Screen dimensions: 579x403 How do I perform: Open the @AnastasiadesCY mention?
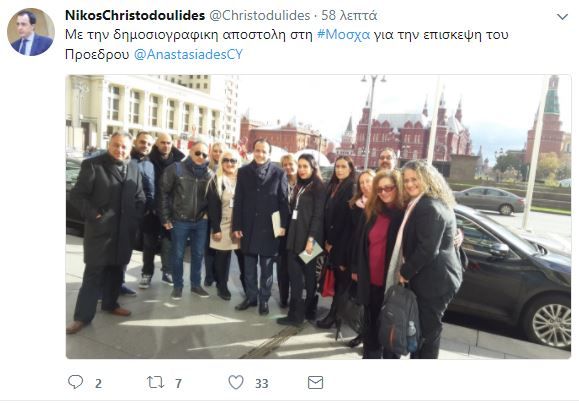[x=188, y=55]
